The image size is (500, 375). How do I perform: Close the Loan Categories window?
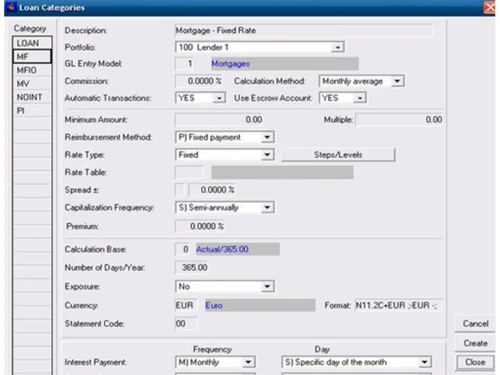pyautogui.click(x=490, y=7)
